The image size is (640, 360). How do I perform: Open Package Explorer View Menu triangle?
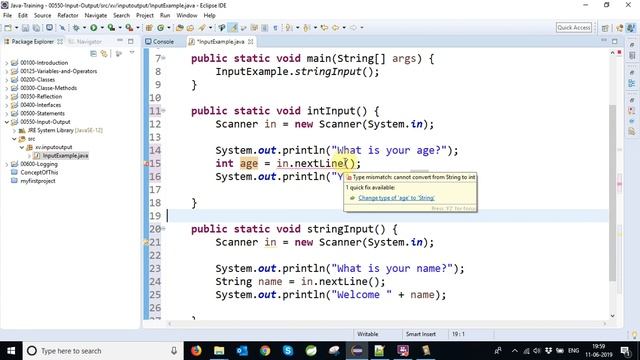pos(132,53)
